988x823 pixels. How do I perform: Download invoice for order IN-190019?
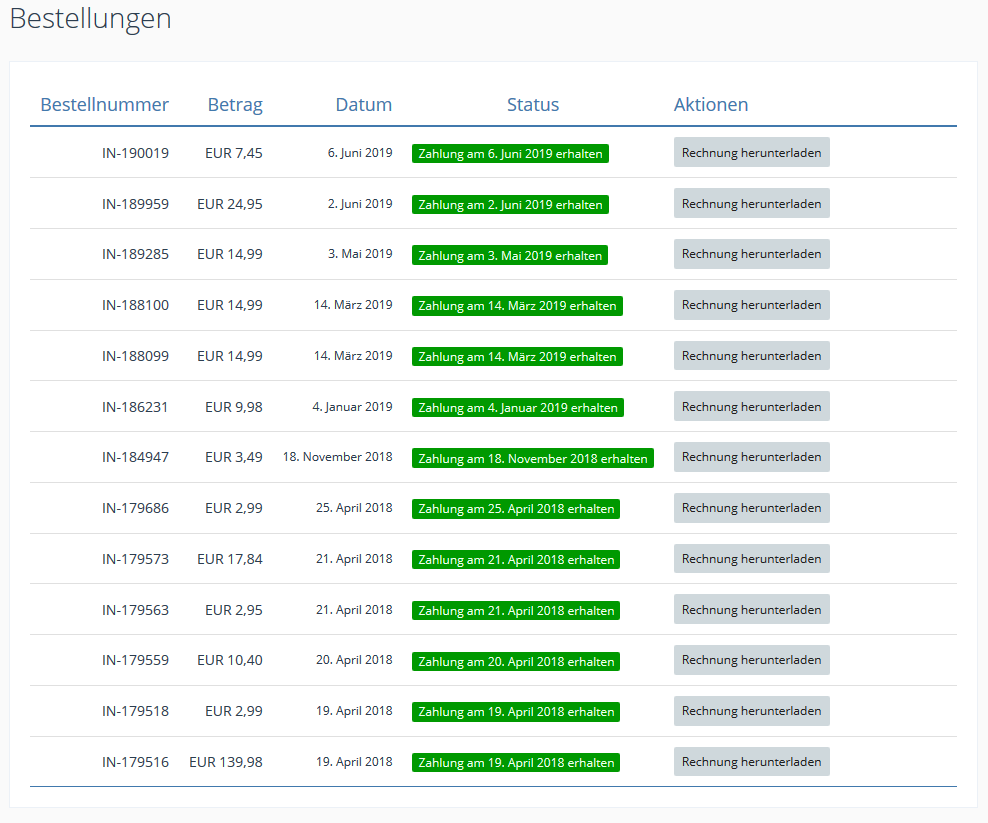pos(751,153)
